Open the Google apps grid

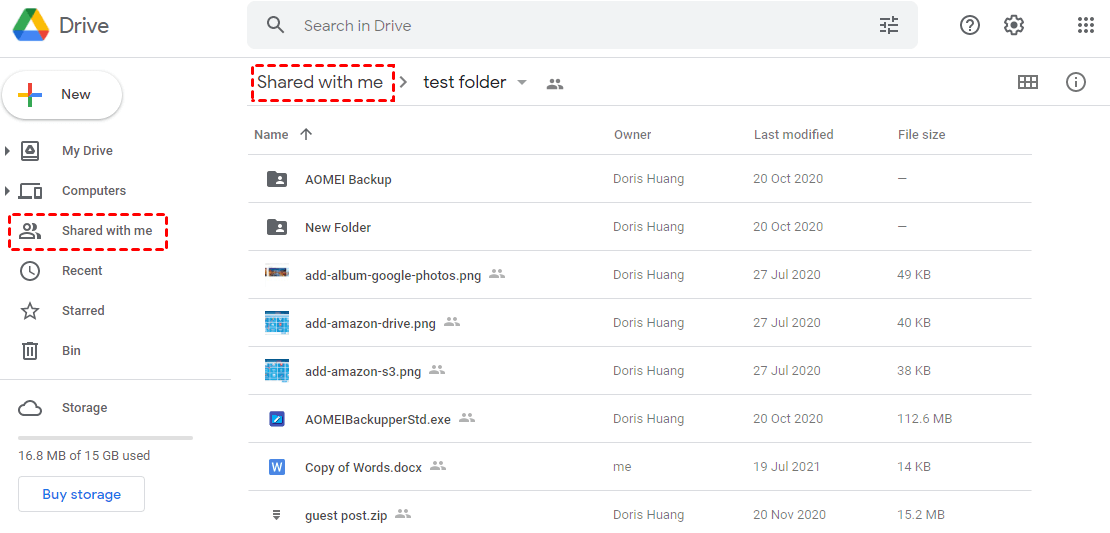[x=1086, y=26]
